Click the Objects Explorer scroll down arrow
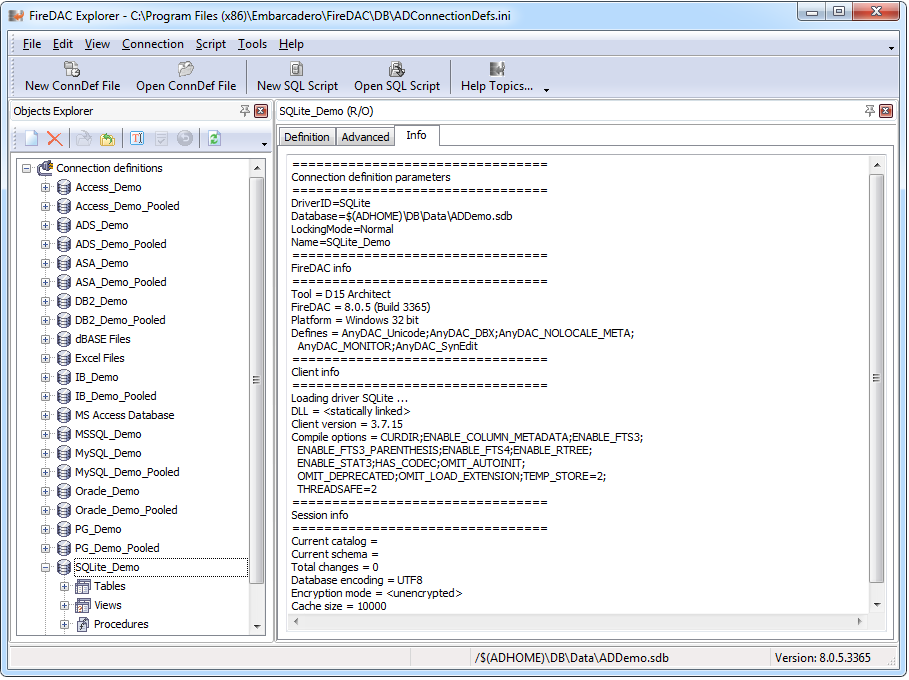The height and width of the screenshot is (680, 909). click(x=257, y=627)
